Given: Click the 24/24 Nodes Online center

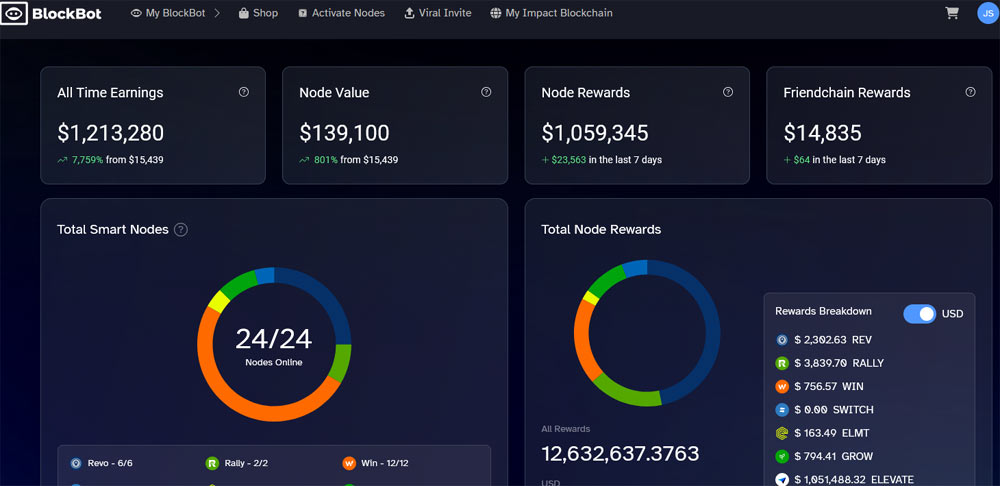Looking at the screenshot, I should 274,346.
